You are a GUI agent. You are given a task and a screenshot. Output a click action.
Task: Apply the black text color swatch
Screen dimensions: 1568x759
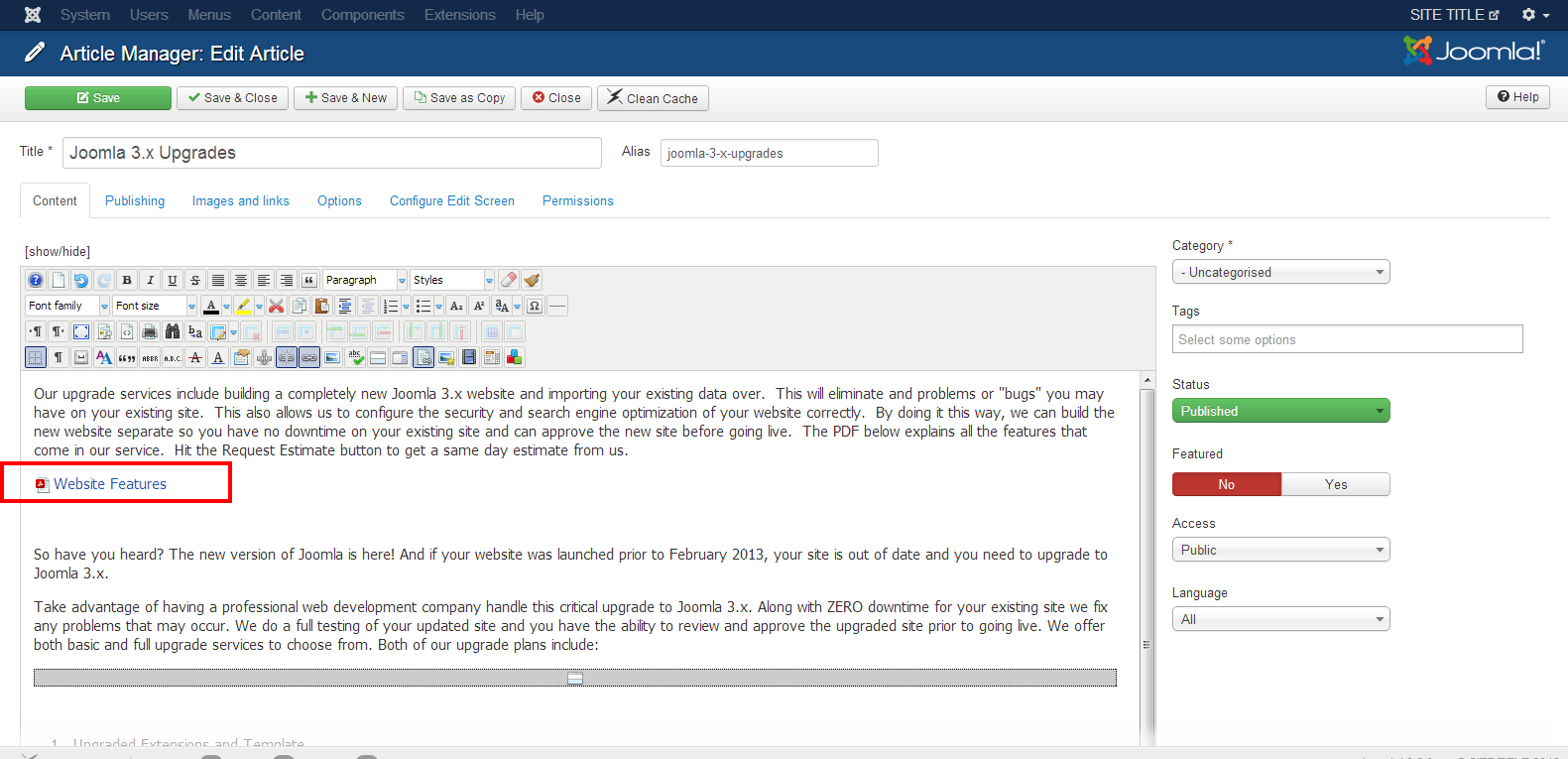(211, 306)
